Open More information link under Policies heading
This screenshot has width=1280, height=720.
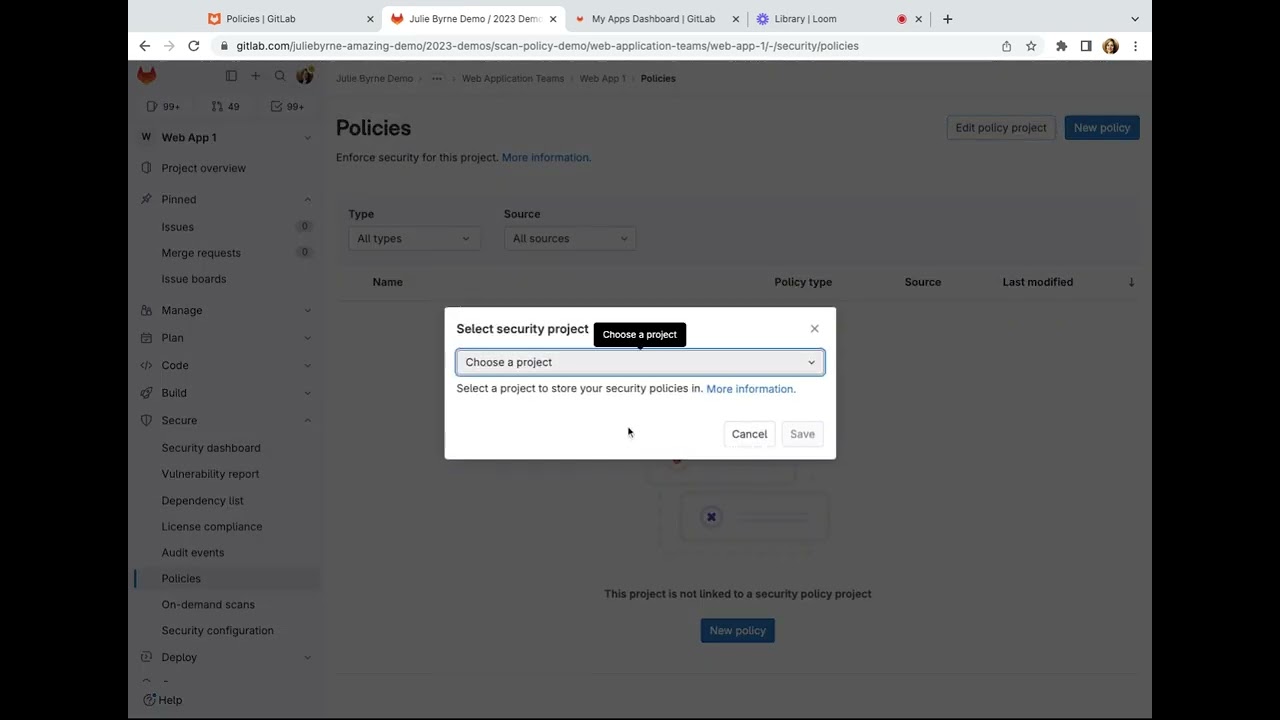coord(546,157)
